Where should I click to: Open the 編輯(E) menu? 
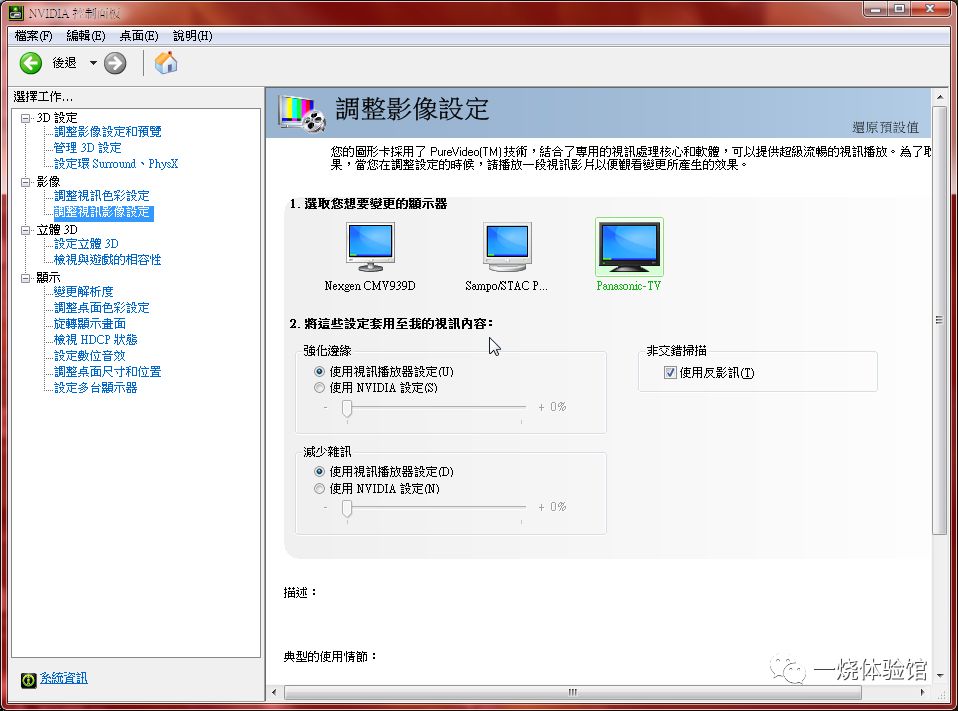click(86, 36)
